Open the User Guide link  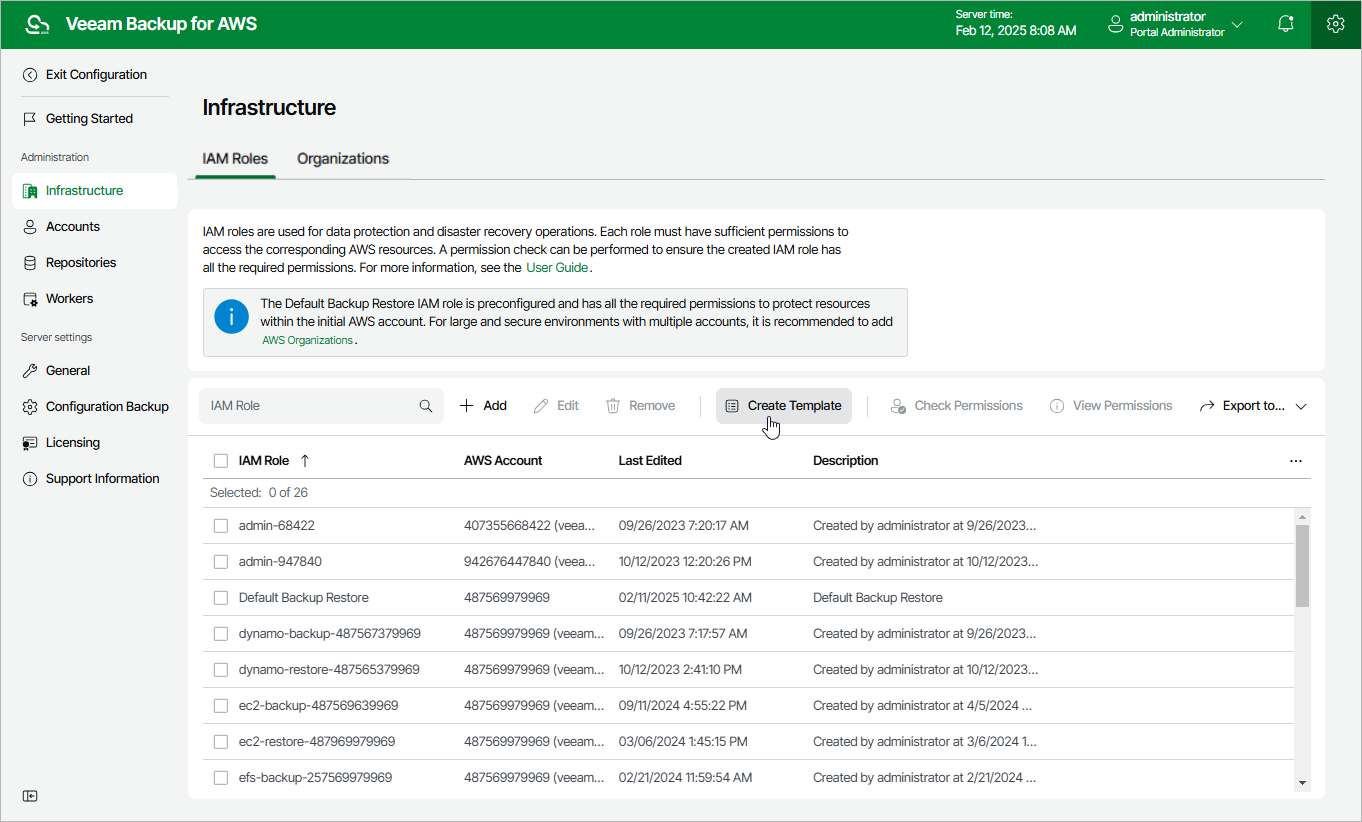(557, 268)
